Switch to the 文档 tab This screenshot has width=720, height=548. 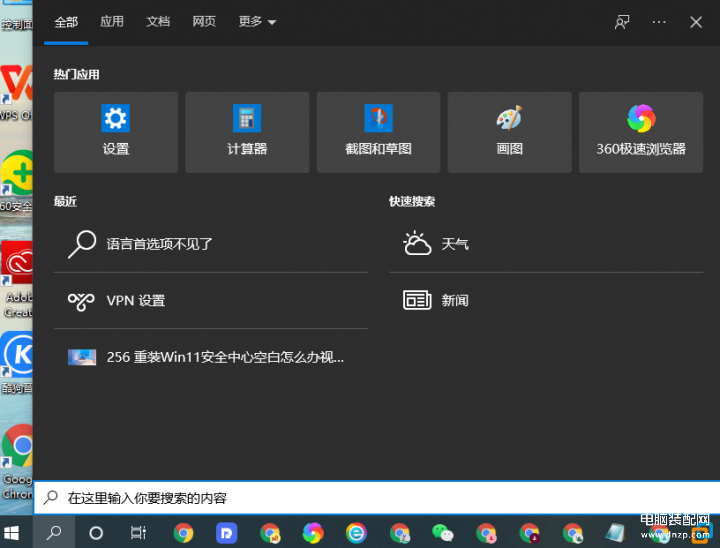coord(158,22)
